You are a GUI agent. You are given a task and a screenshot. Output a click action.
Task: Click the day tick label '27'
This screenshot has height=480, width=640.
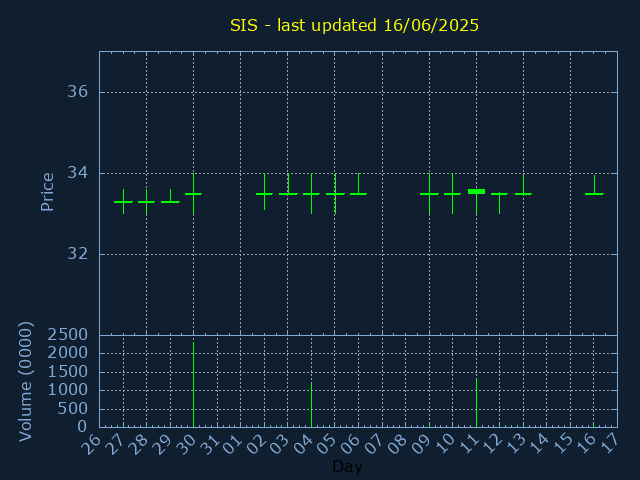pos(115,444)
